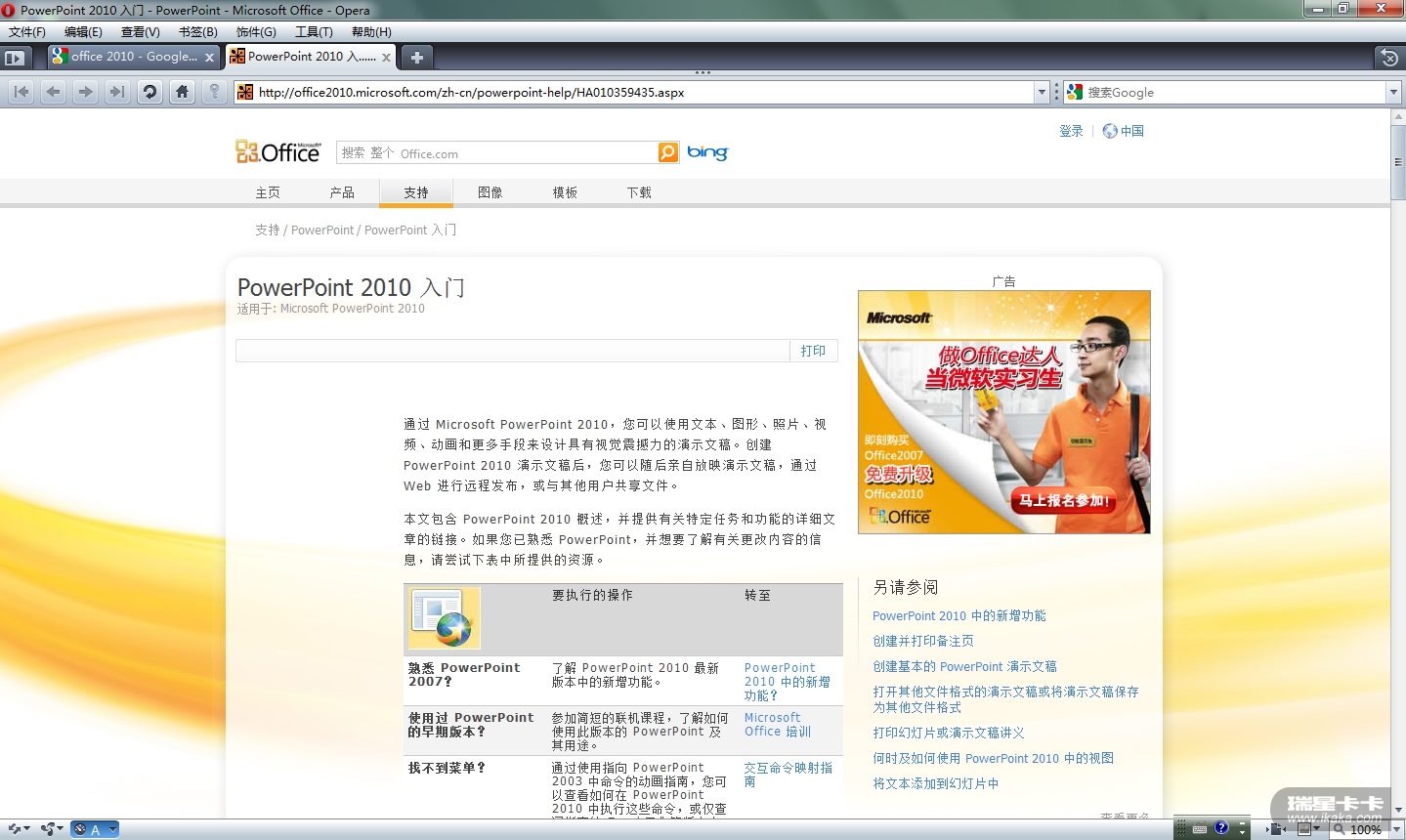The height and width of the screenshot is (840, 1406).
Task: Click the 支持 breadcrumb link
Action: 268,231
